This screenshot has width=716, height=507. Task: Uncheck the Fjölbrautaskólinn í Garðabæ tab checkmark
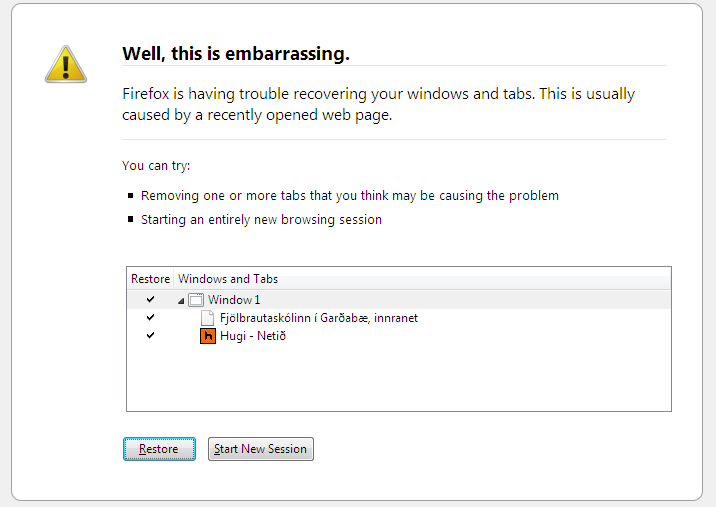coord(150,317)
